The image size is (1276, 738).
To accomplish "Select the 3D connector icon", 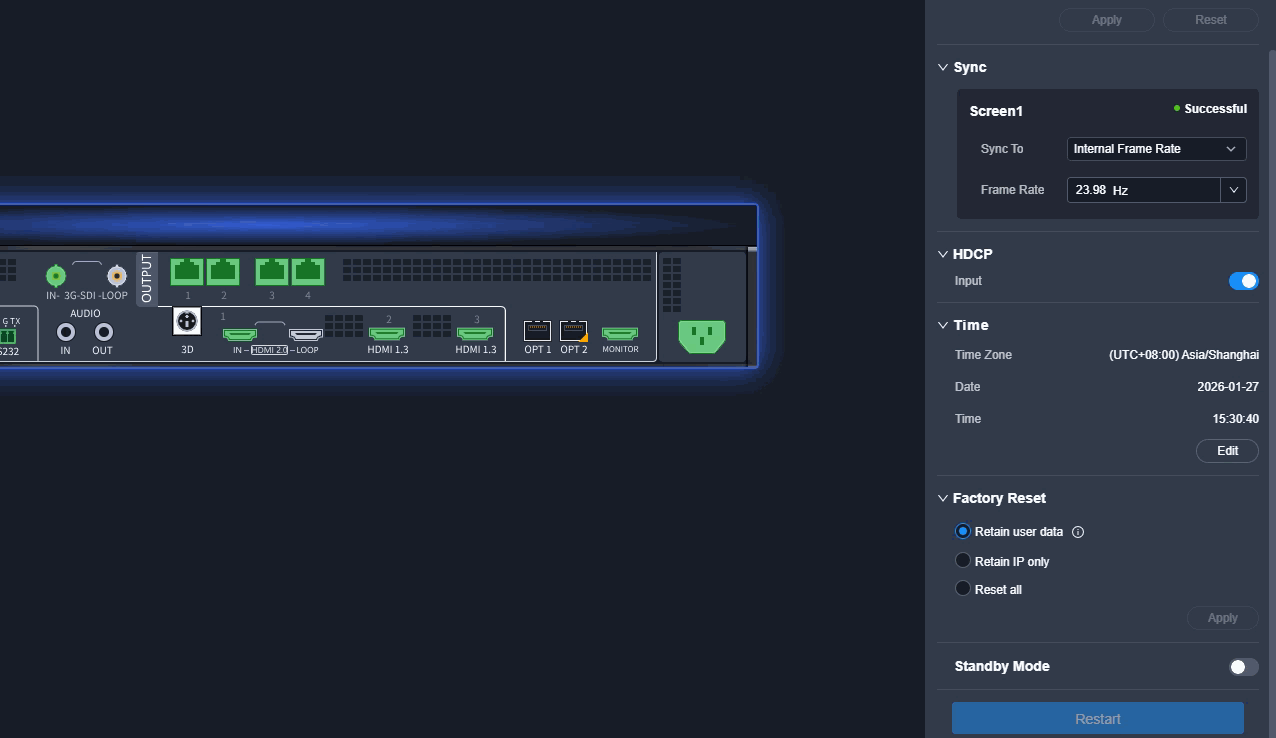I will [187, 321].
